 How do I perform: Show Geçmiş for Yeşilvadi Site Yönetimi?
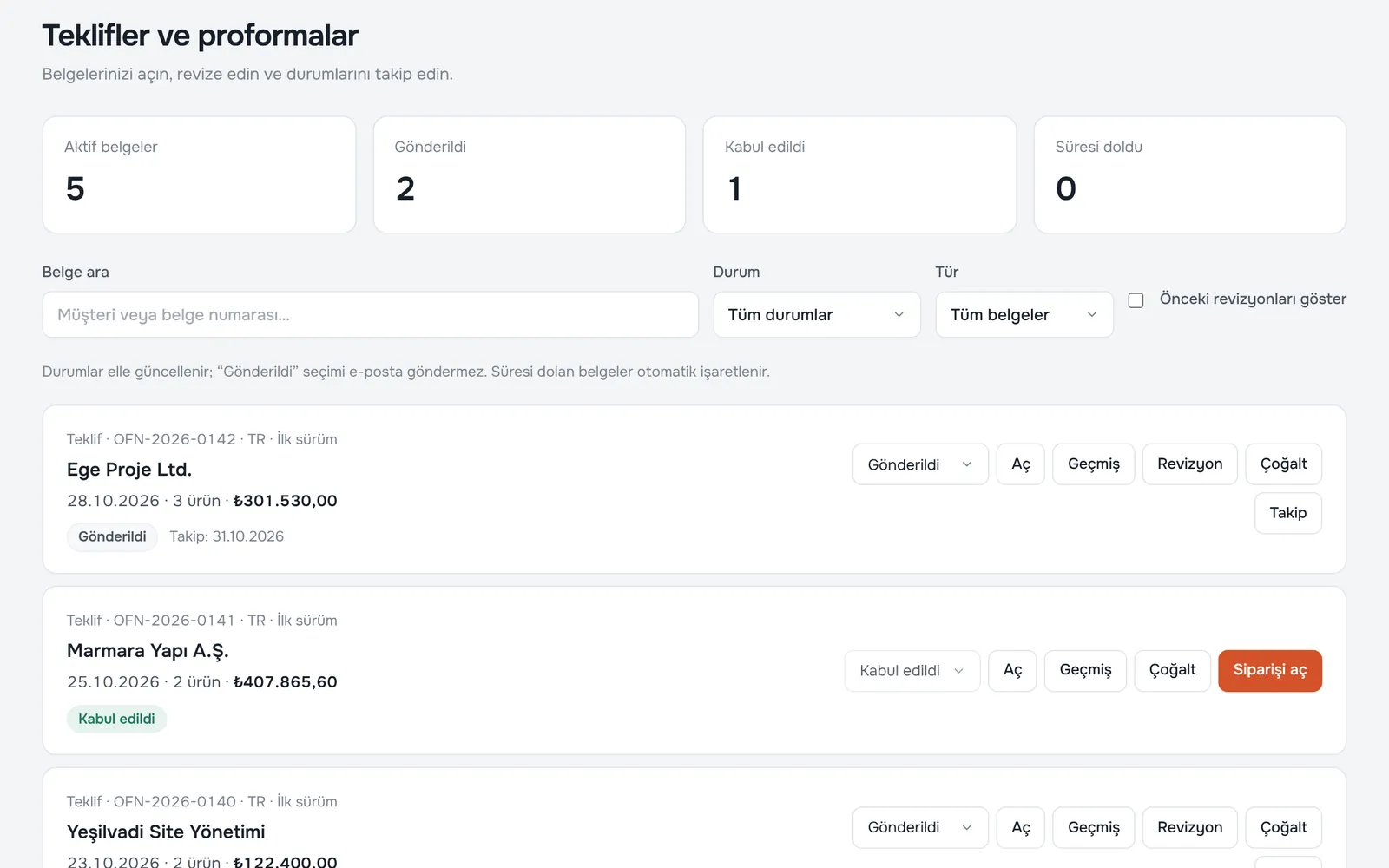coord(1094,827)
